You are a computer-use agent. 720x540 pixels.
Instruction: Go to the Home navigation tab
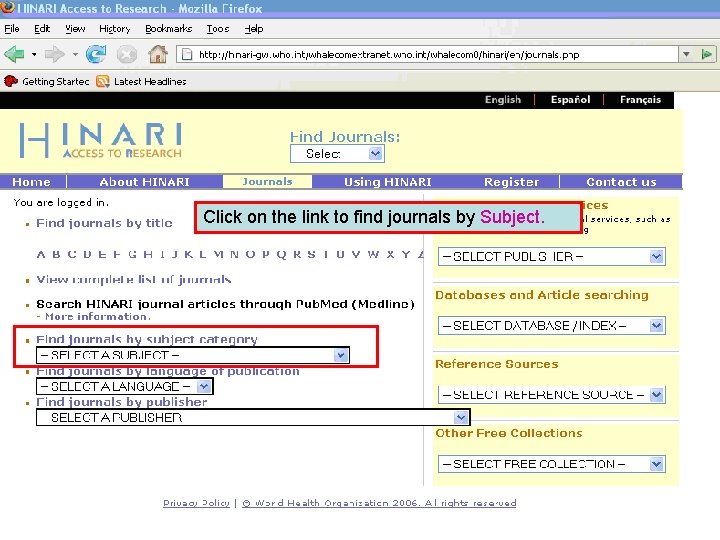point(31,182)
